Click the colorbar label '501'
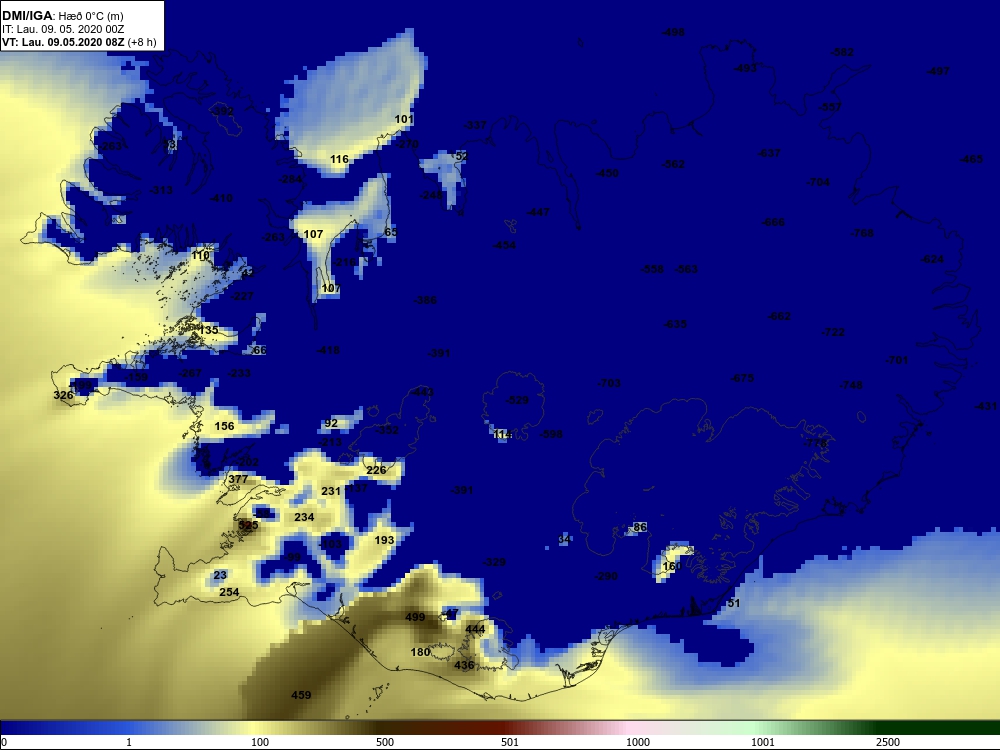 coord(510,742)
